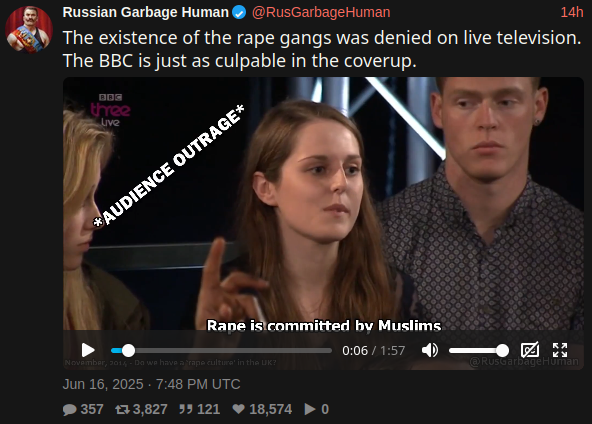592x424 pixels.
Task: Click the retweet arrows icon
Action: click(122, 409)
